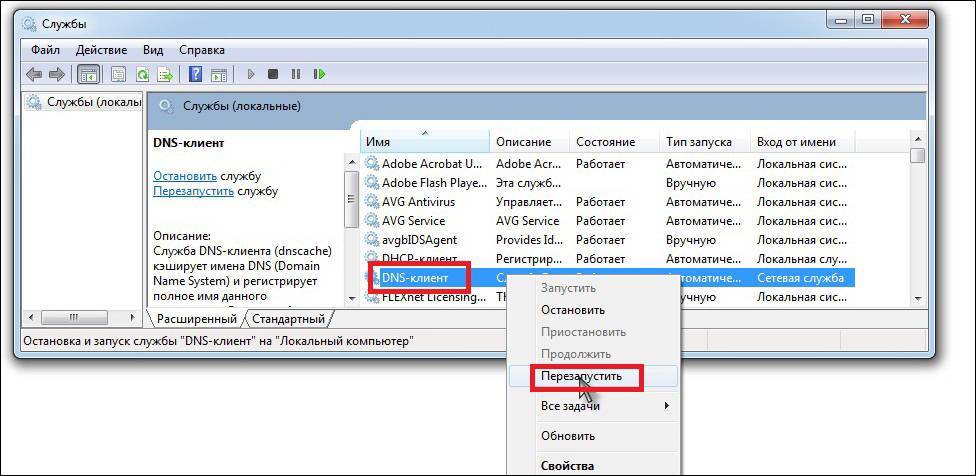Image resolution: width=976 pixels, height=476 pixels.
Task: Open Help via blue question mark icon
Action: tap(196, 74)
